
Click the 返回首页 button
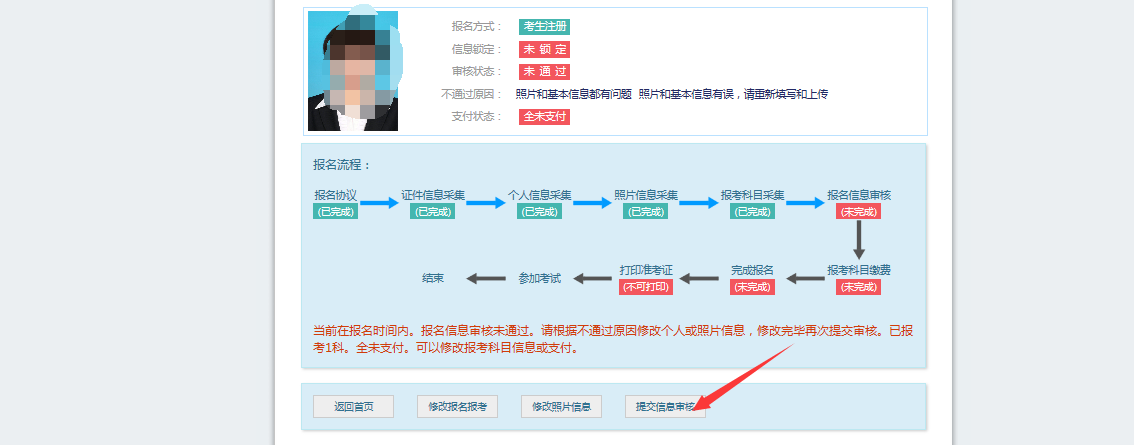click(x=353, y=407)
